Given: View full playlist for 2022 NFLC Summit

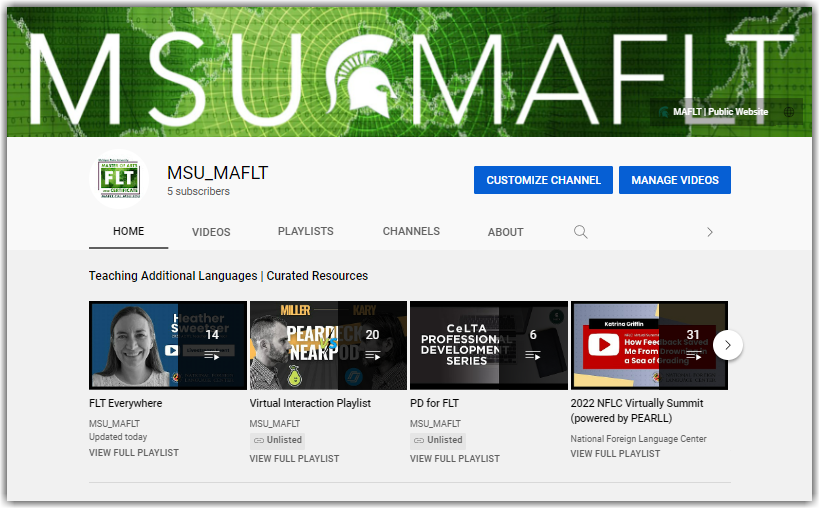Looking at the screenshot, I should pyautogui.click(x=616, y=454).
